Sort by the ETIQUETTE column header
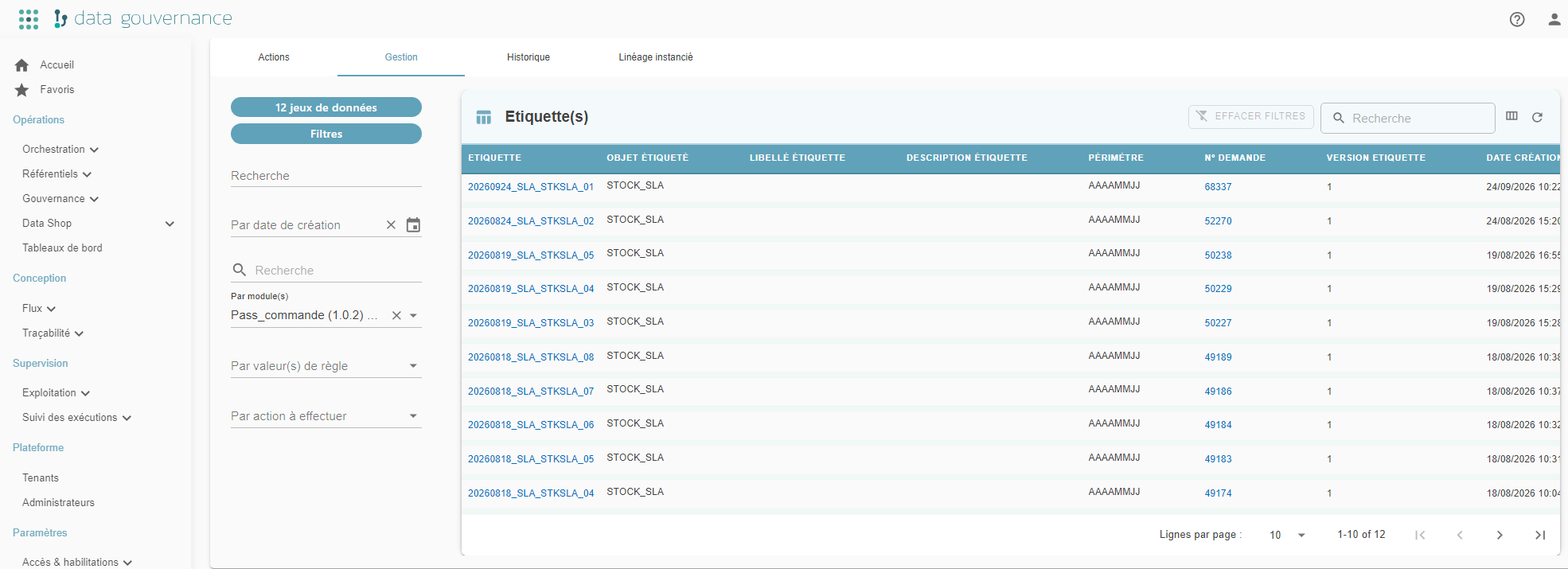Screen dimensions: 1568x569 coord(494,158)
